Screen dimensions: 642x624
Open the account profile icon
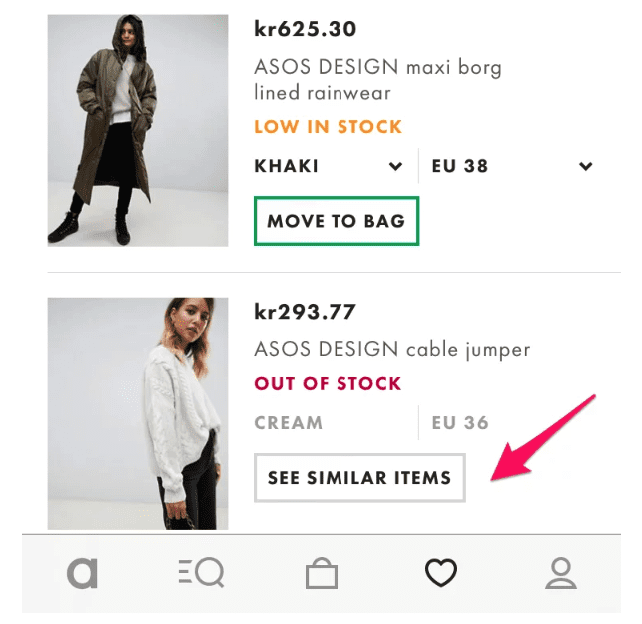(560, 573)
